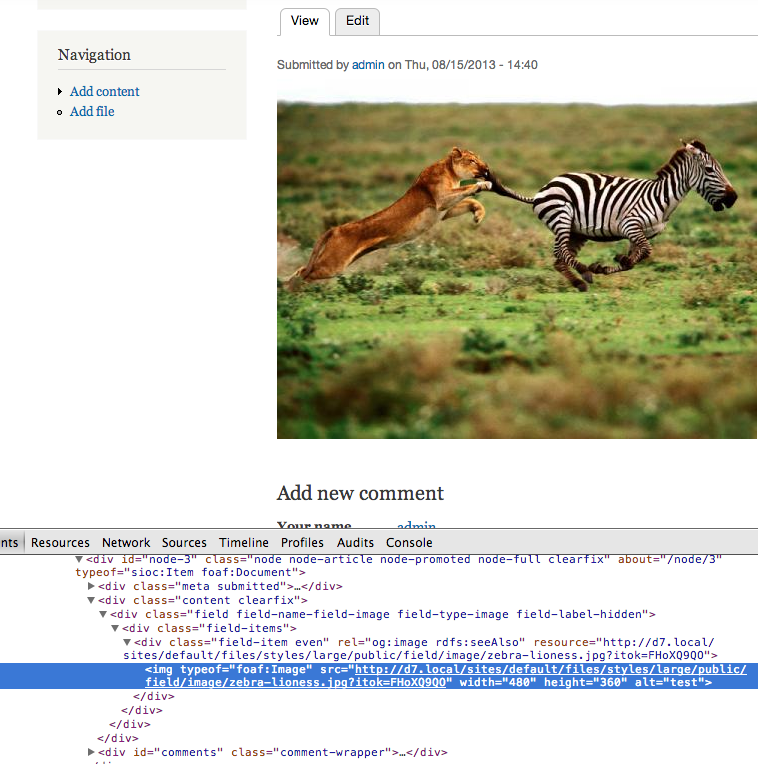Open the Network devtools tab
Screen dimensions: 758x764
(126, 542)
